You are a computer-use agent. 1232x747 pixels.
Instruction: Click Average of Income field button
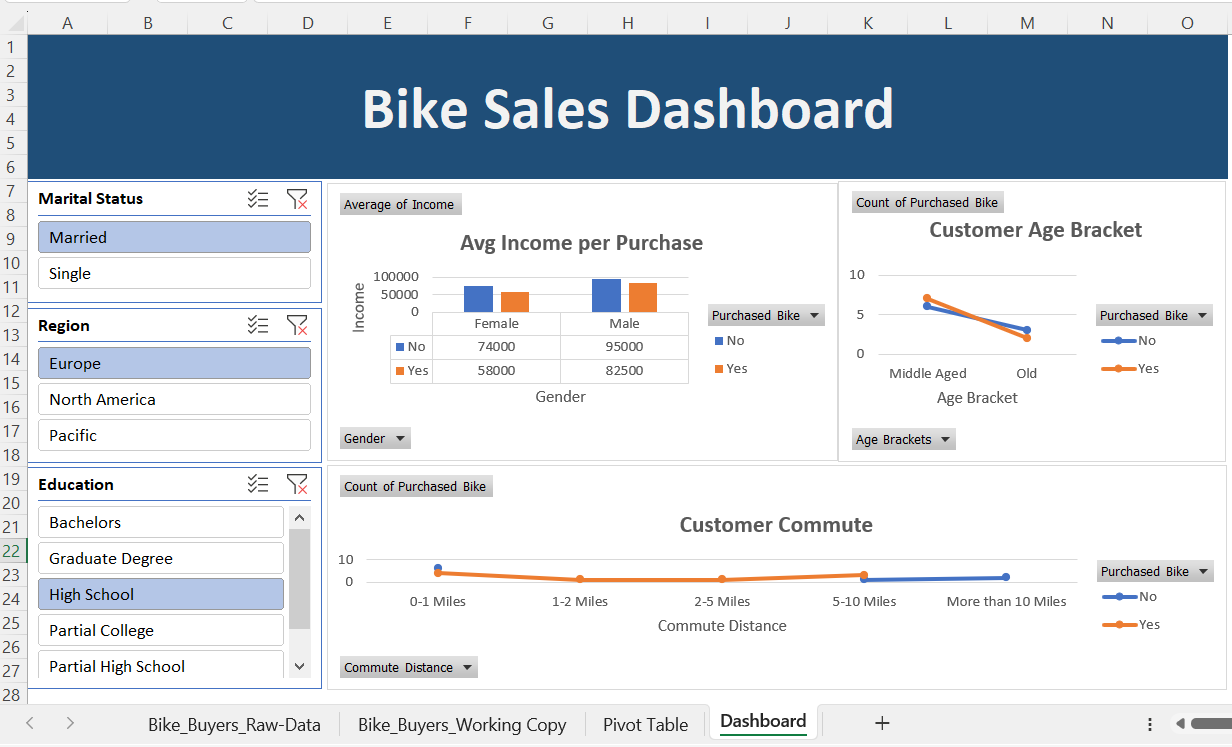[x=399, y=204]
